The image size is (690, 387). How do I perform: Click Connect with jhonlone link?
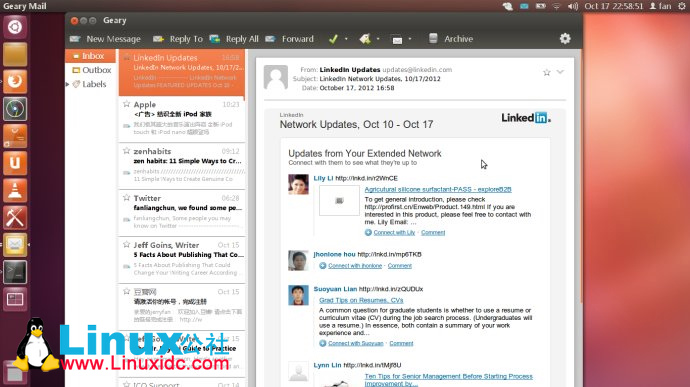355,266
